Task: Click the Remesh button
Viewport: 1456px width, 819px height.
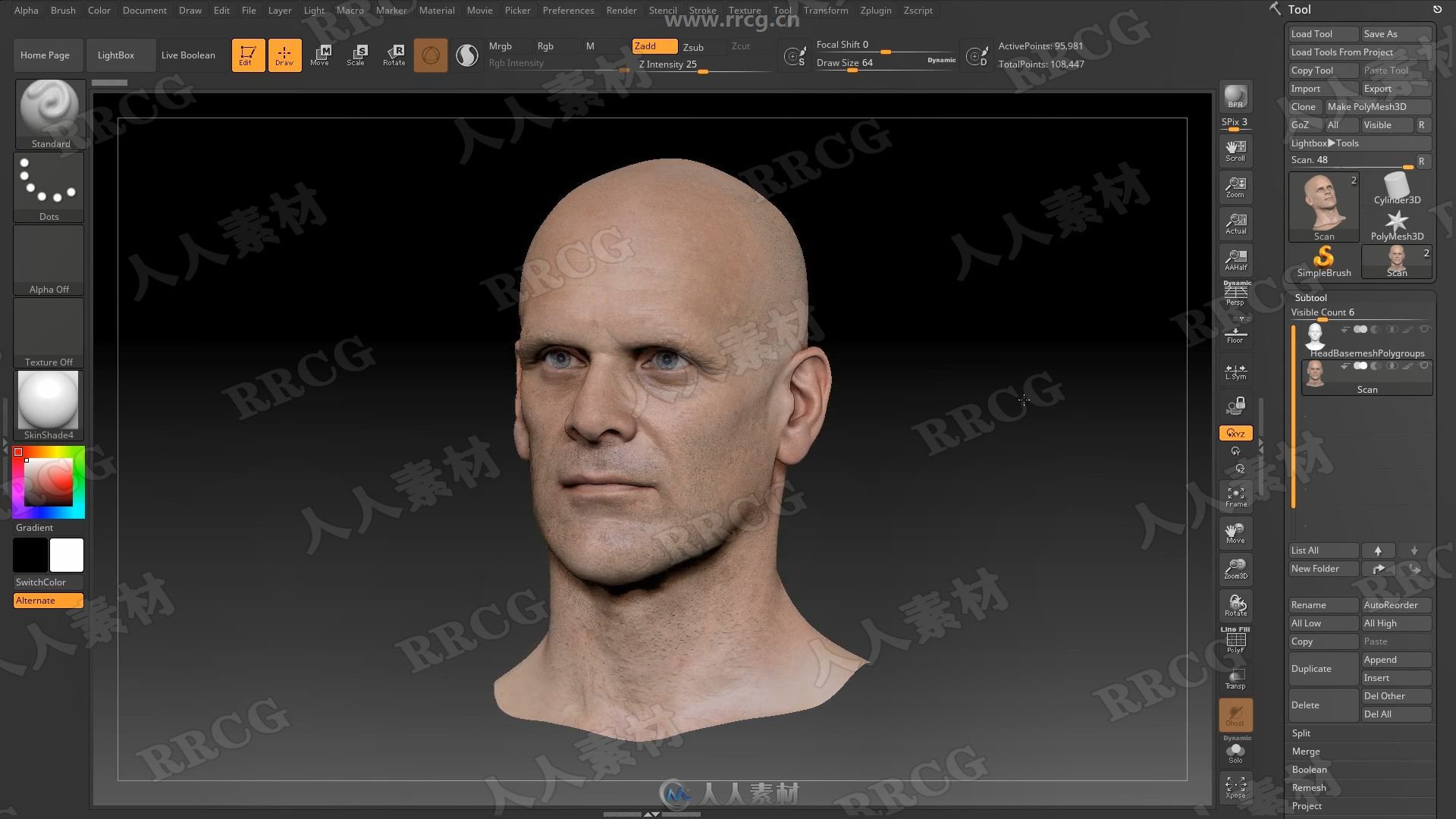Action: click(1309, 787)
